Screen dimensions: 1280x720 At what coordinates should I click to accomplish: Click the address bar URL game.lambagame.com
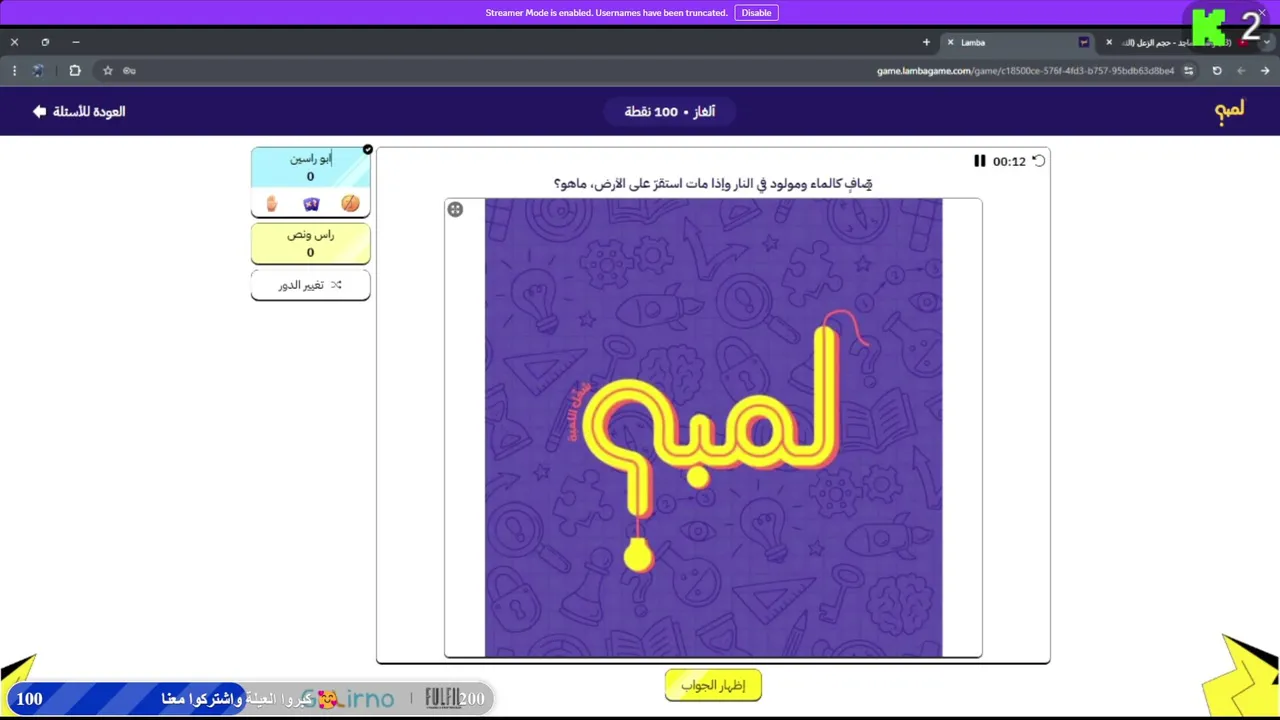click(x=1025, y=71)
